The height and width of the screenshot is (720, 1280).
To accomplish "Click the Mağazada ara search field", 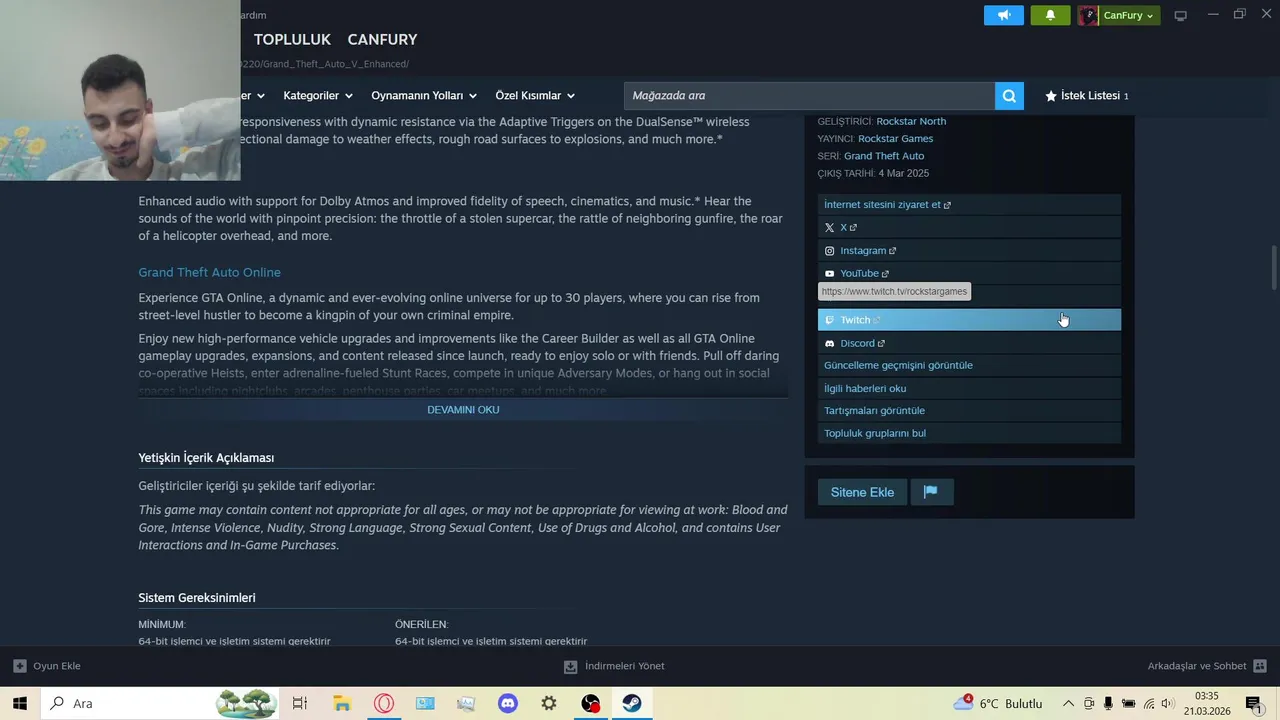I will click(x=809, y=96).
